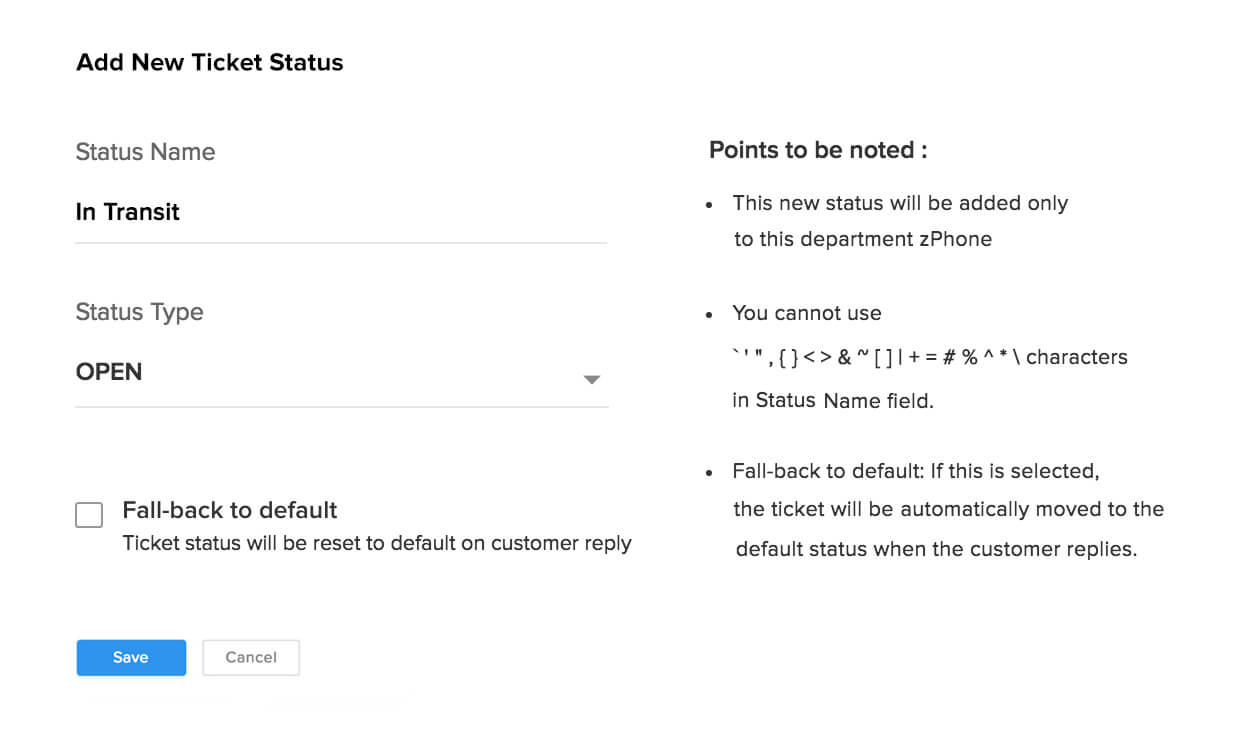Click the Status Type dropdown arrow

tap(592, 380)
